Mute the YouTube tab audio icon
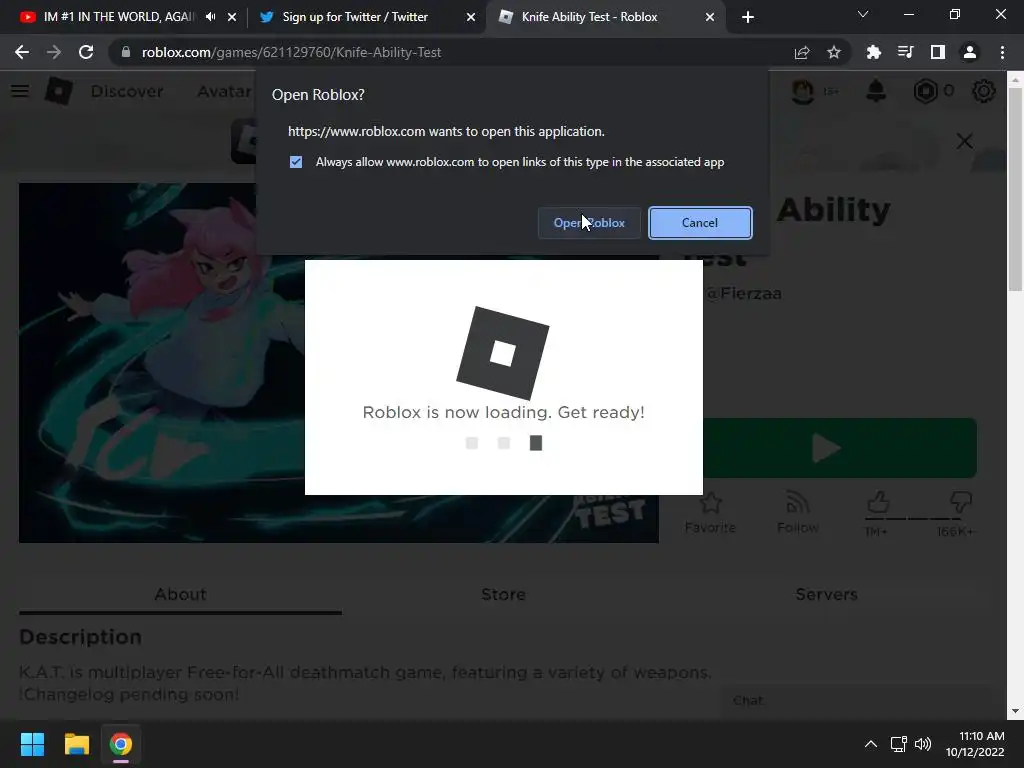 click(210, 17)
